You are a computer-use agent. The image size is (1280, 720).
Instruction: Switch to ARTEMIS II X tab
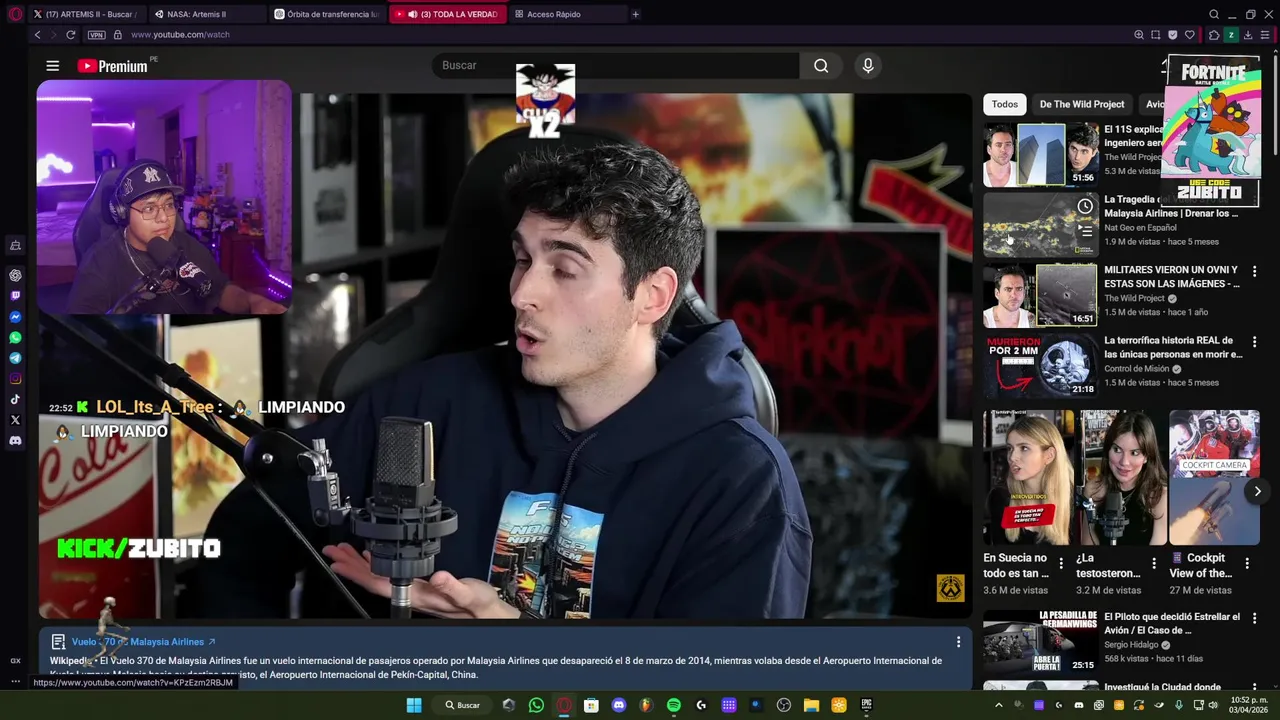click(85, 14)
